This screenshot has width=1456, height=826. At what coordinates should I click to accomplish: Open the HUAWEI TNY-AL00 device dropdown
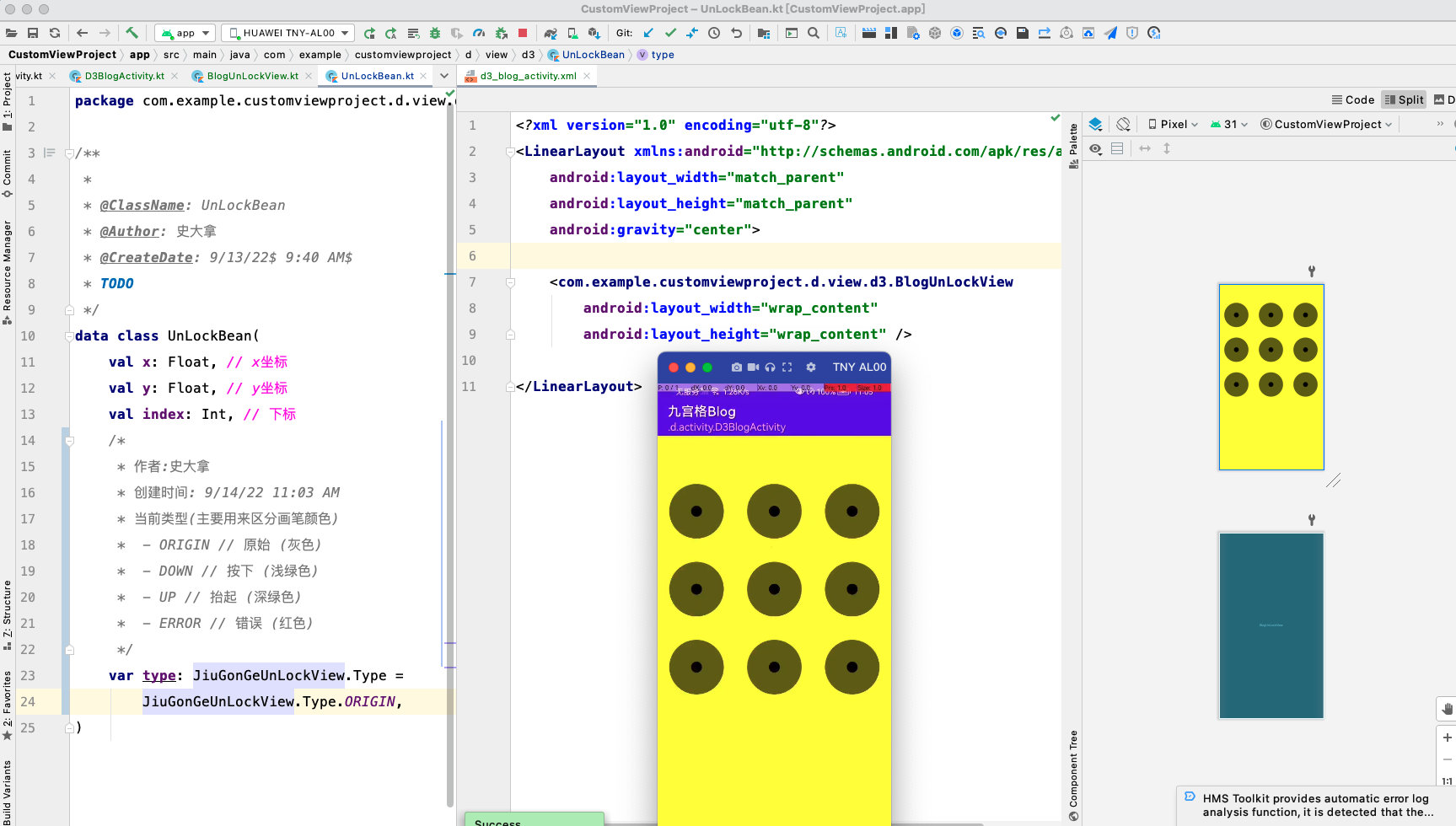click(287, 33)
